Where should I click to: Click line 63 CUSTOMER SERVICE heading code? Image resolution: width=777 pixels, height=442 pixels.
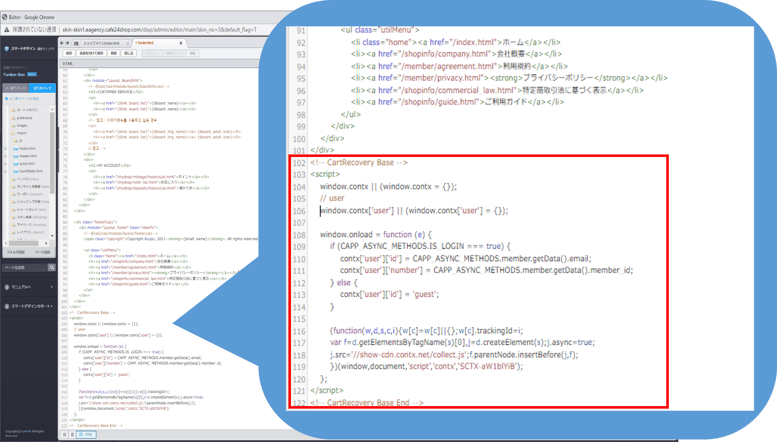[x=116, y=92]
